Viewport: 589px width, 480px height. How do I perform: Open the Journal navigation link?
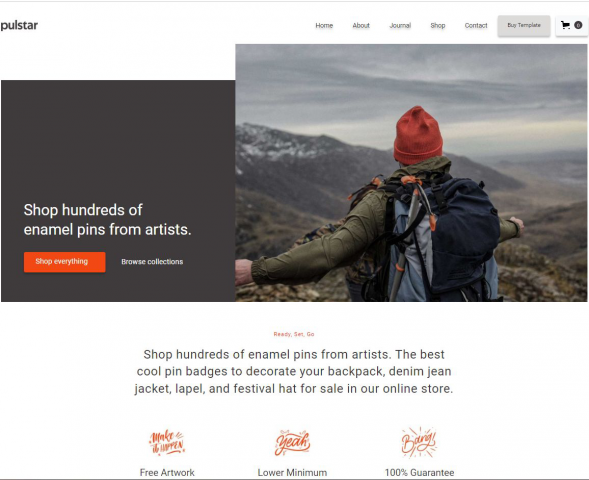click(x=400, y=26)
